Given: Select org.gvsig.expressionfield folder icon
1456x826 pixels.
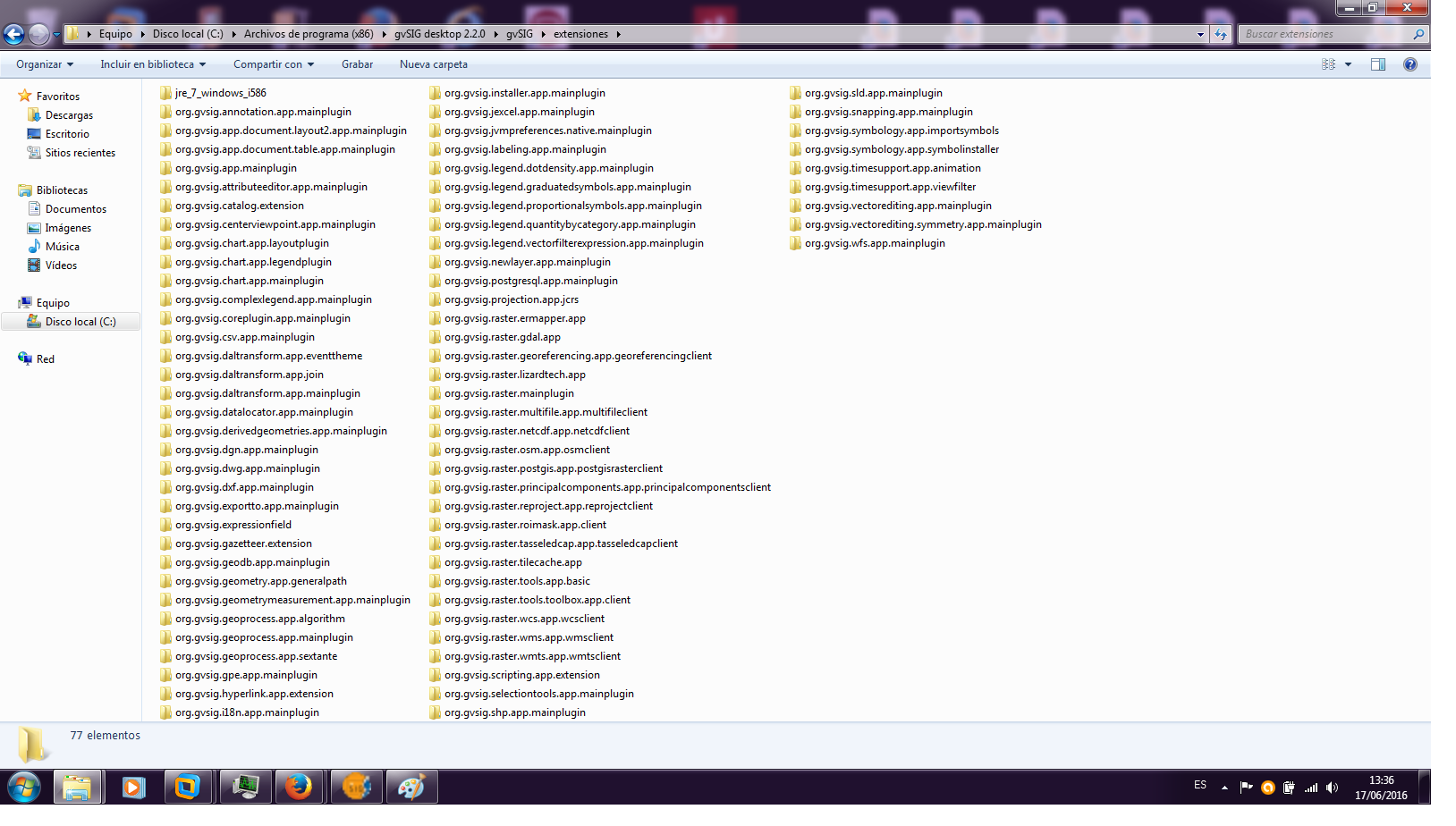Looking at the screenshot, I should pyautogui.click(x=166, y=525).
